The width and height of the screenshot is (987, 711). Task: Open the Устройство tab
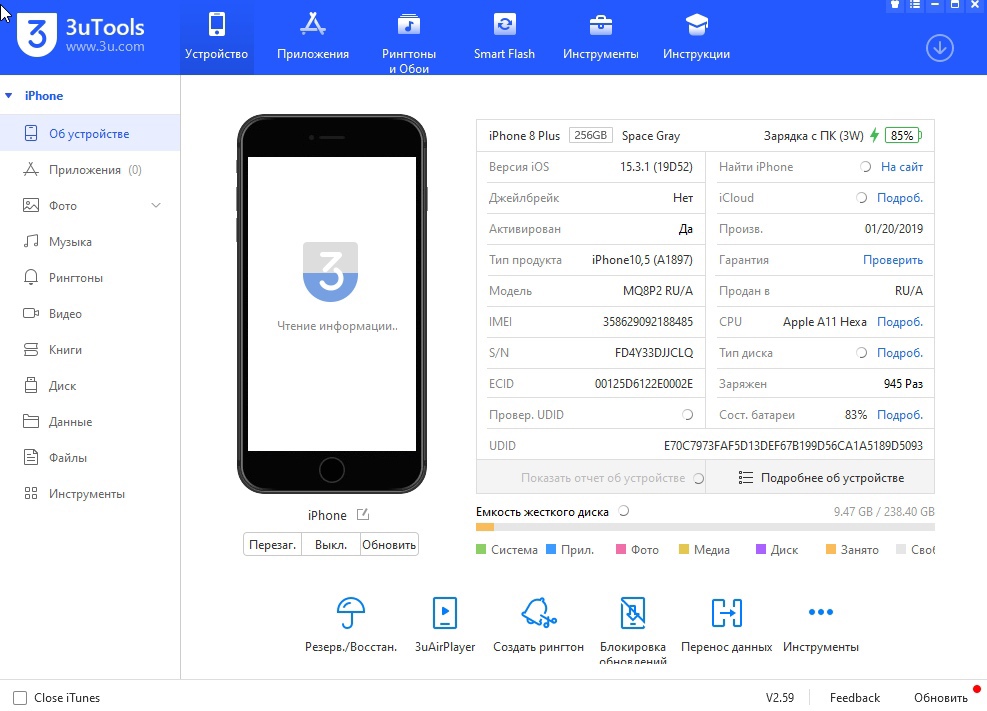[217, 37]
